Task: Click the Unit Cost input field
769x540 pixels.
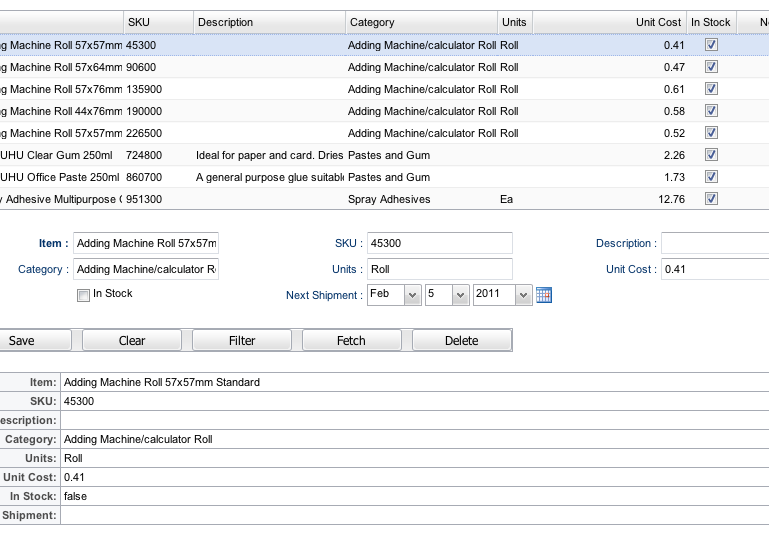Action: pyautogui.click(x=713, y=269)
